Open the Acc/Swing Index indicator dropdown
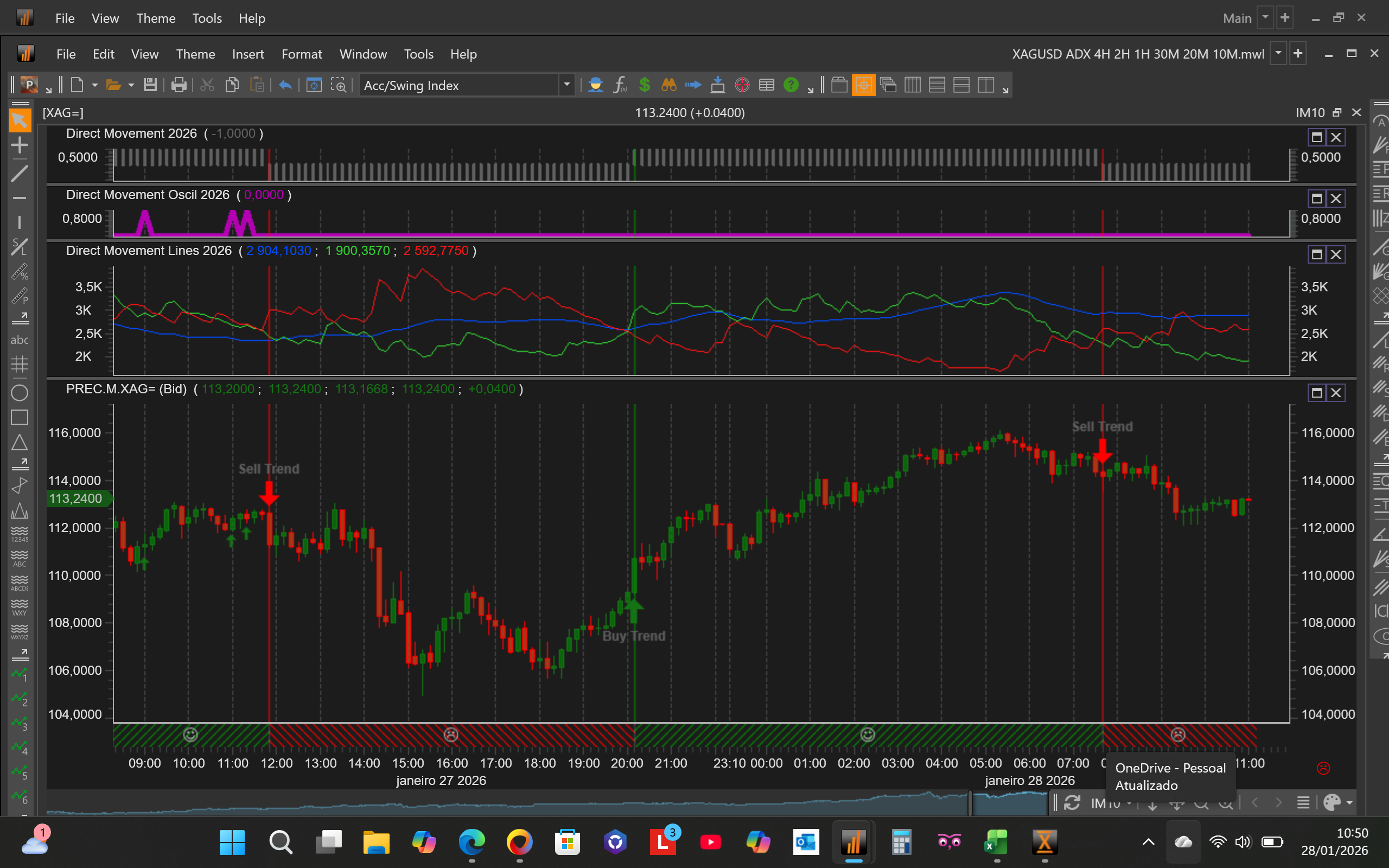1389x868 pixels. click(x=566, y=86)
